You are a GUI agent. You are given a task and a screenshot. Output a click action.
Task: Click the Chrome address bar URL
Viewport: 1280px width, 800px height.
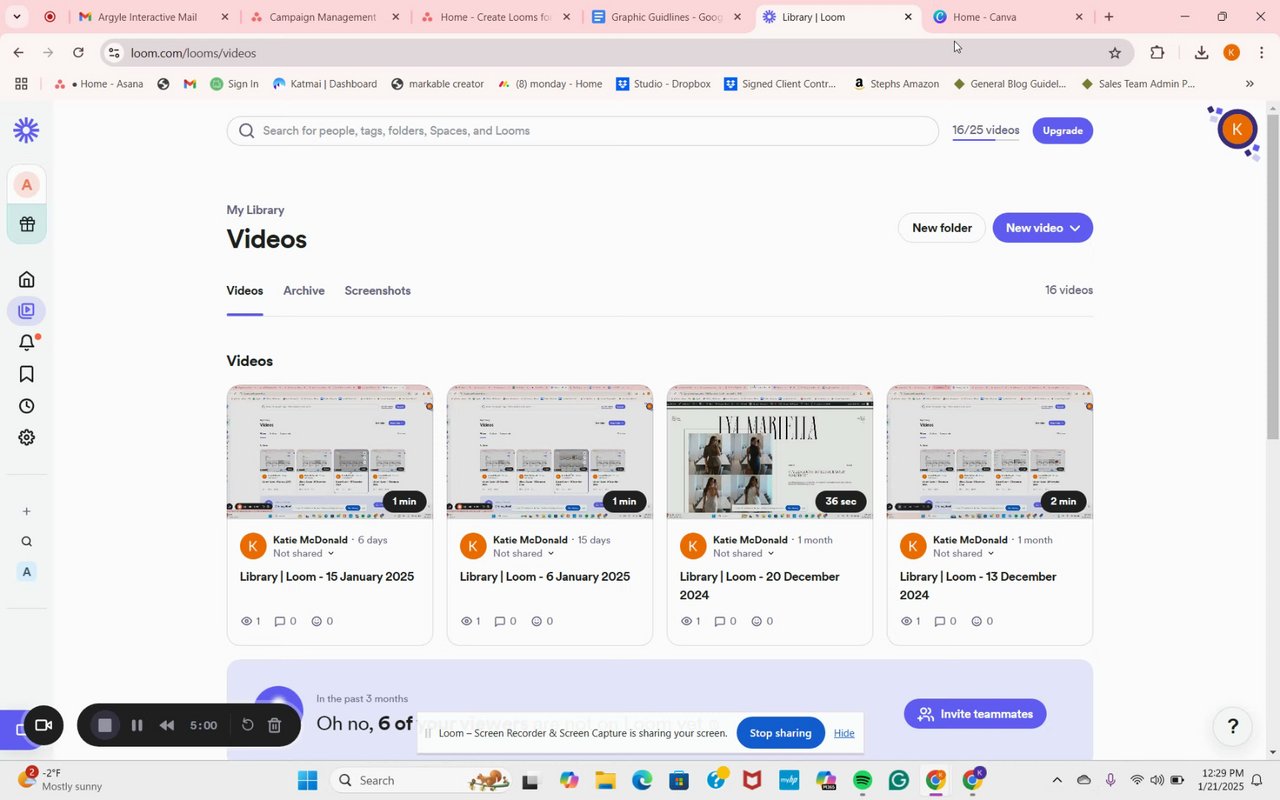point(193,53)
